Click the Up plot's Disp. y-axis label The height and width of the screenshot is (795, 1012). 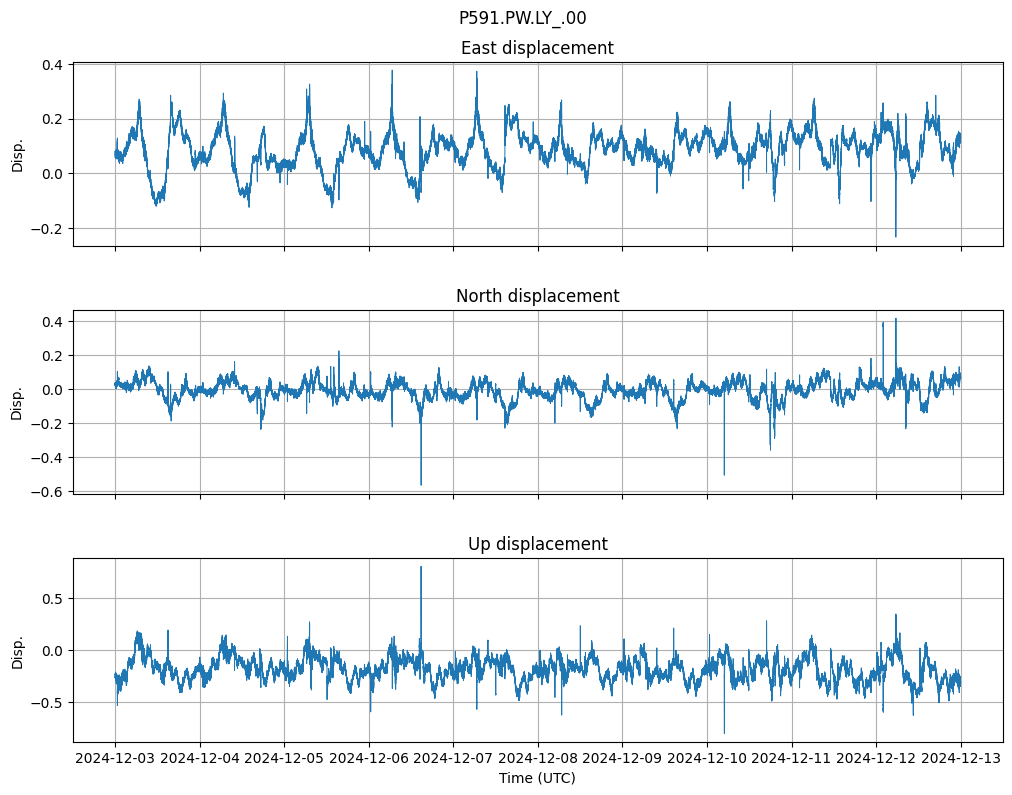[x=17, y=650]
